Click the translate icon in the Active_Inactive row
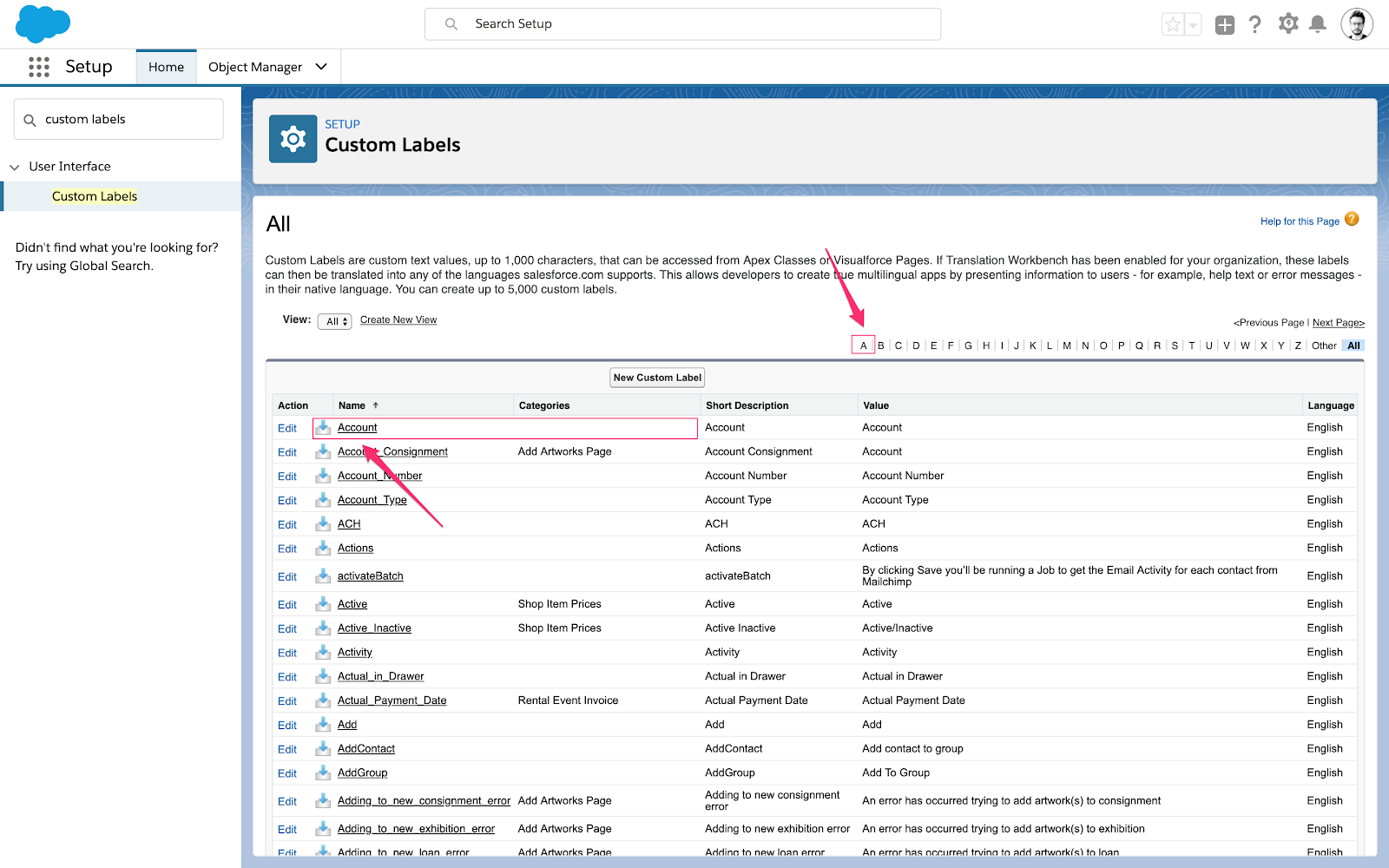1389x868 pixels. click(323, 628)
